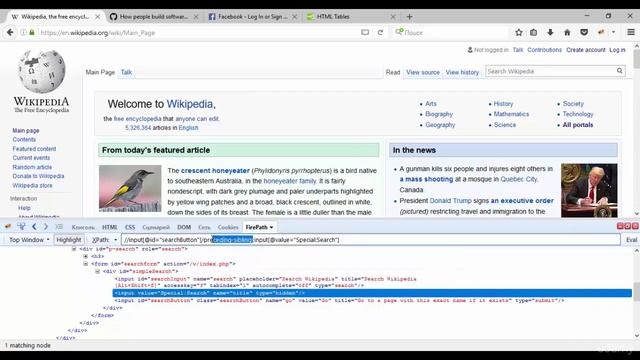Toggle reader view icon in address bar
Viewport: 640px width, 360px height.
(365, 32)
